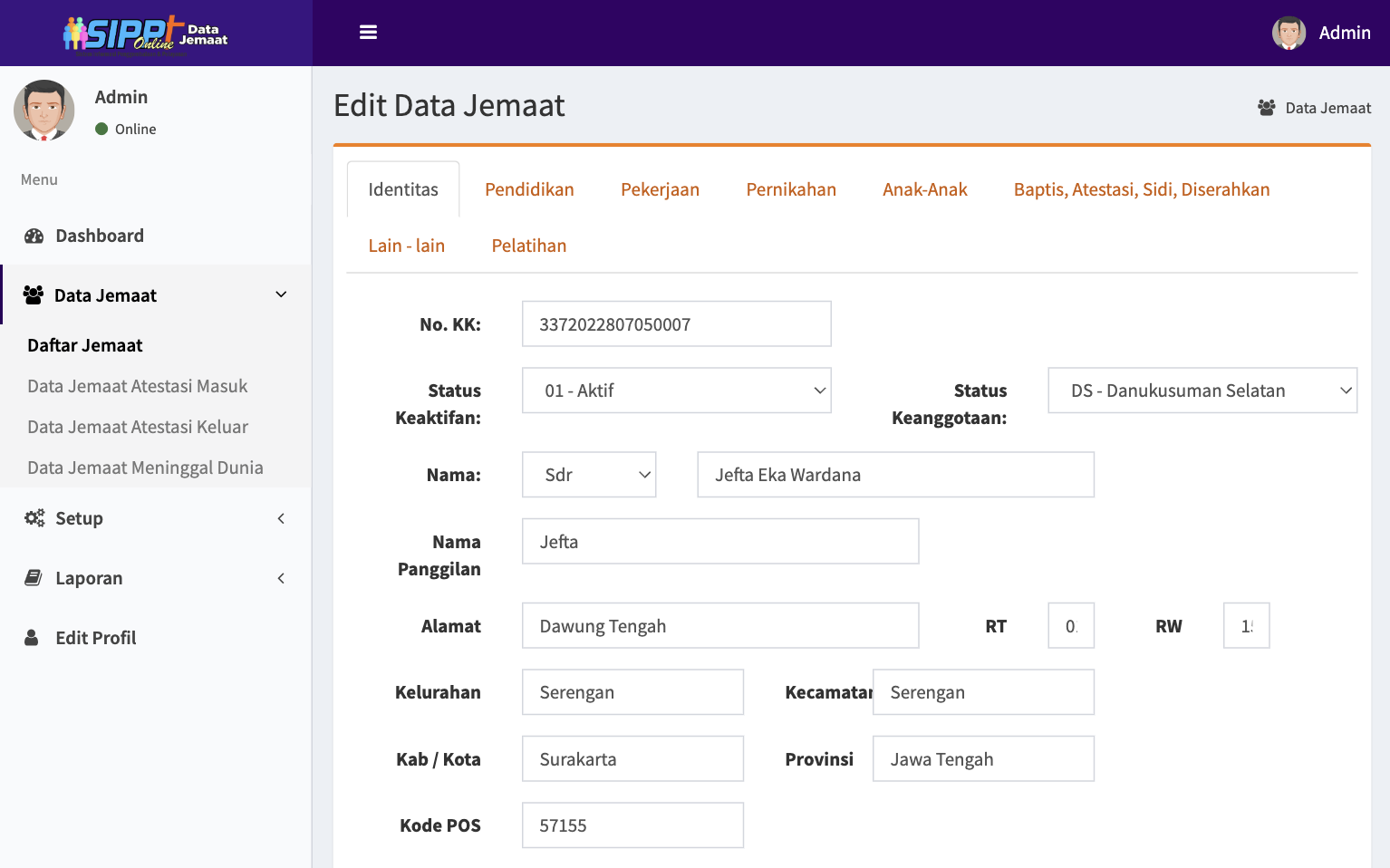Switch to the Pernikahan tab

(790, 189)
